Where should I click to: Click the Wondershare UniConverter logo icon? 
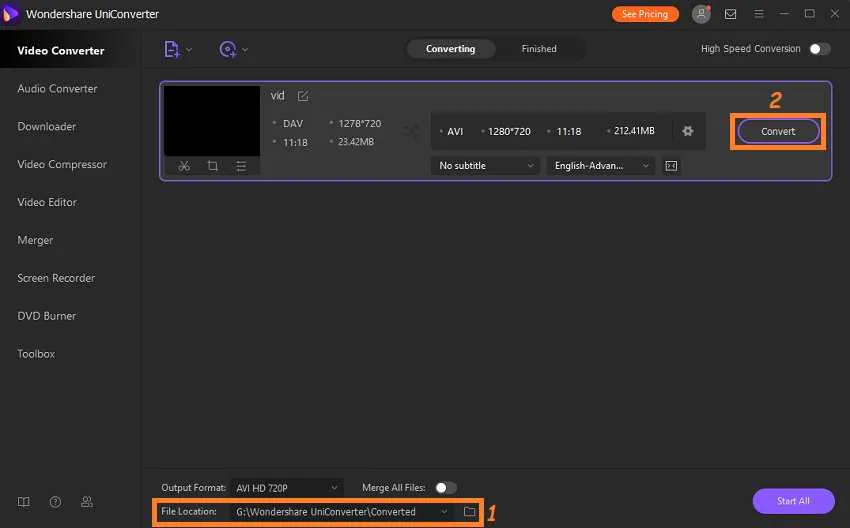(x=10, y=14)
